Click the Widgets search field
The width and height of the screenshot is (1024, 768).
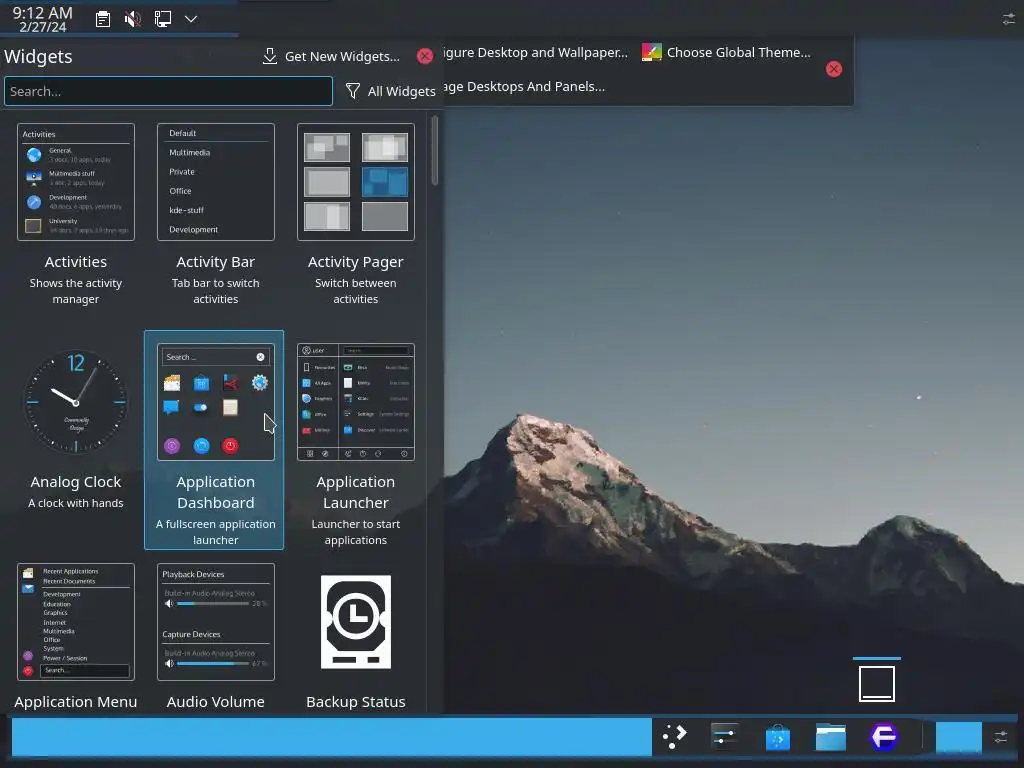pyautogui.click(x=168, y=91)
